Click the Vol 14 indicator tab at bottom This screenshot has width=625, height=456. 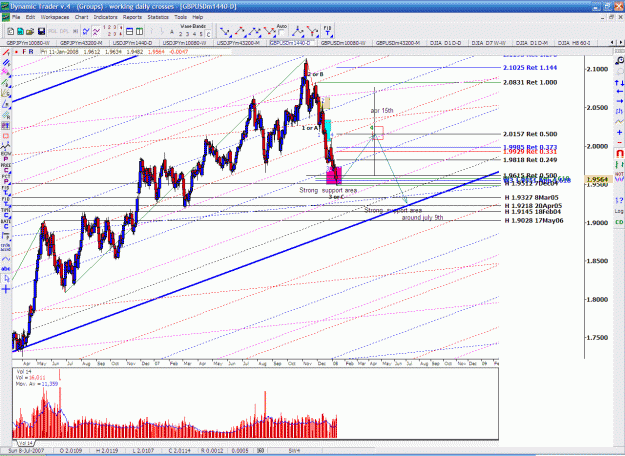pyautogui.click(x=26, y=443)
